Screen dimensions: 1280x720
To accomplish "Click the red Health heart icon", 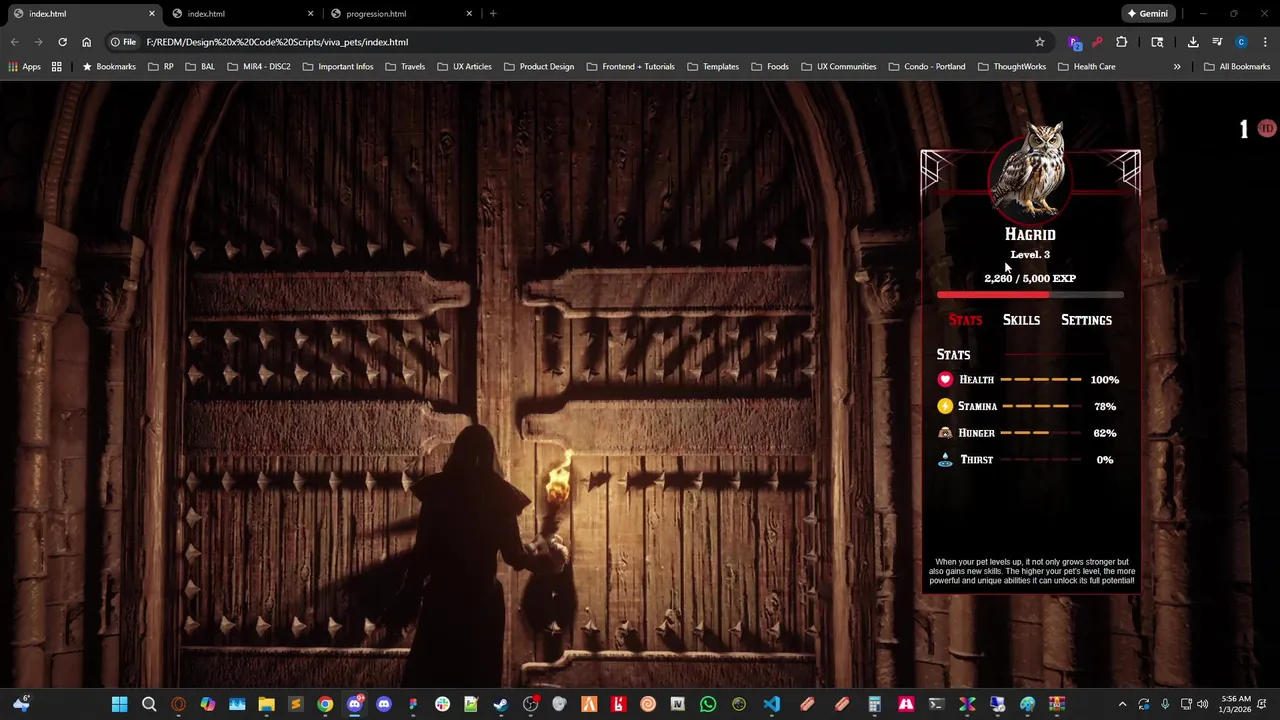I will (945, 380).
